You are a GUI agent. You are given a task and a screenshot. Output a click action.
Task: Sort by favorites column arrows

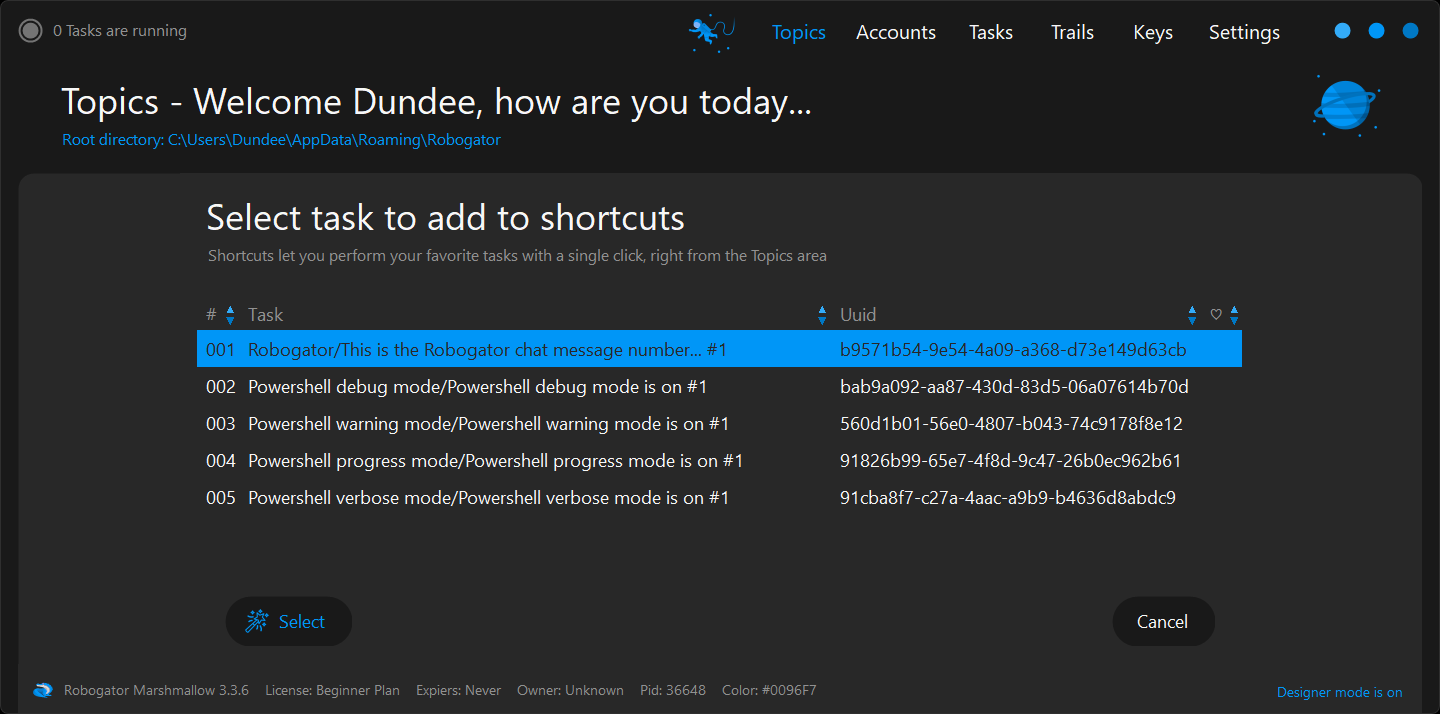pyautogui.click(x=1234, y=315)
